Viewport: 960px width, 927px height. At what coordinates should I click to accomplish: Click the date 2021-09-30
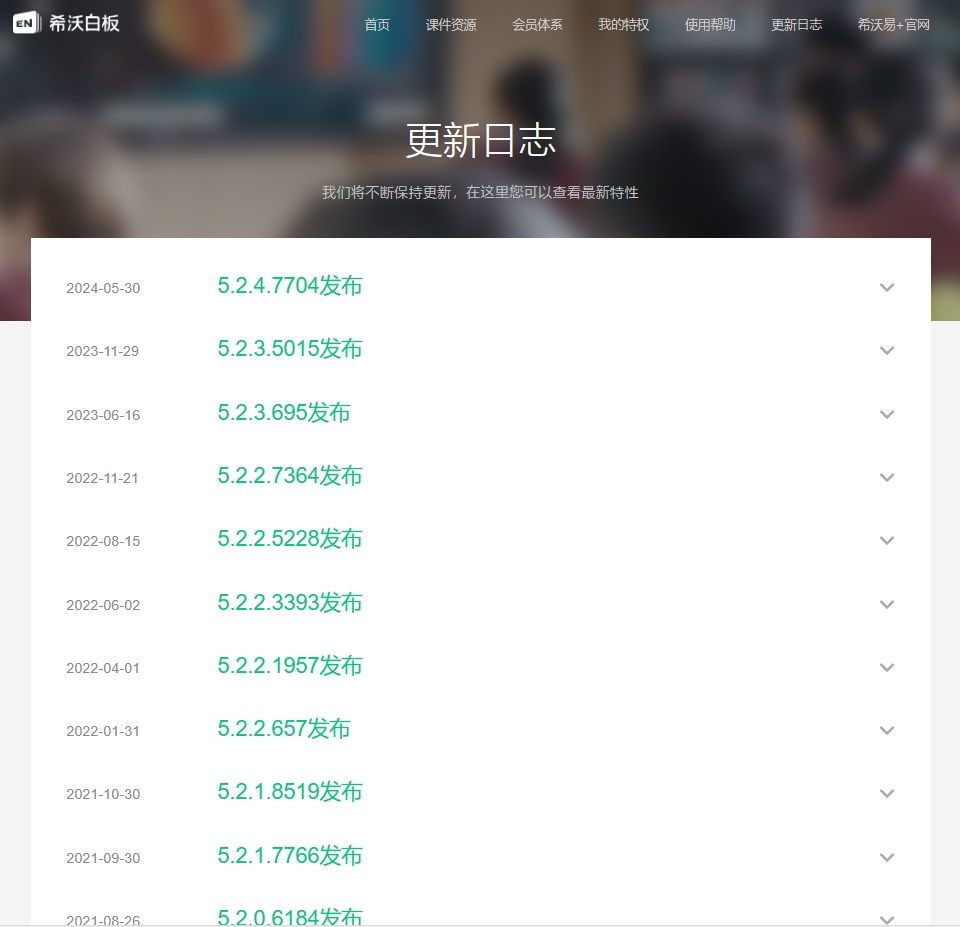[103, 858]
